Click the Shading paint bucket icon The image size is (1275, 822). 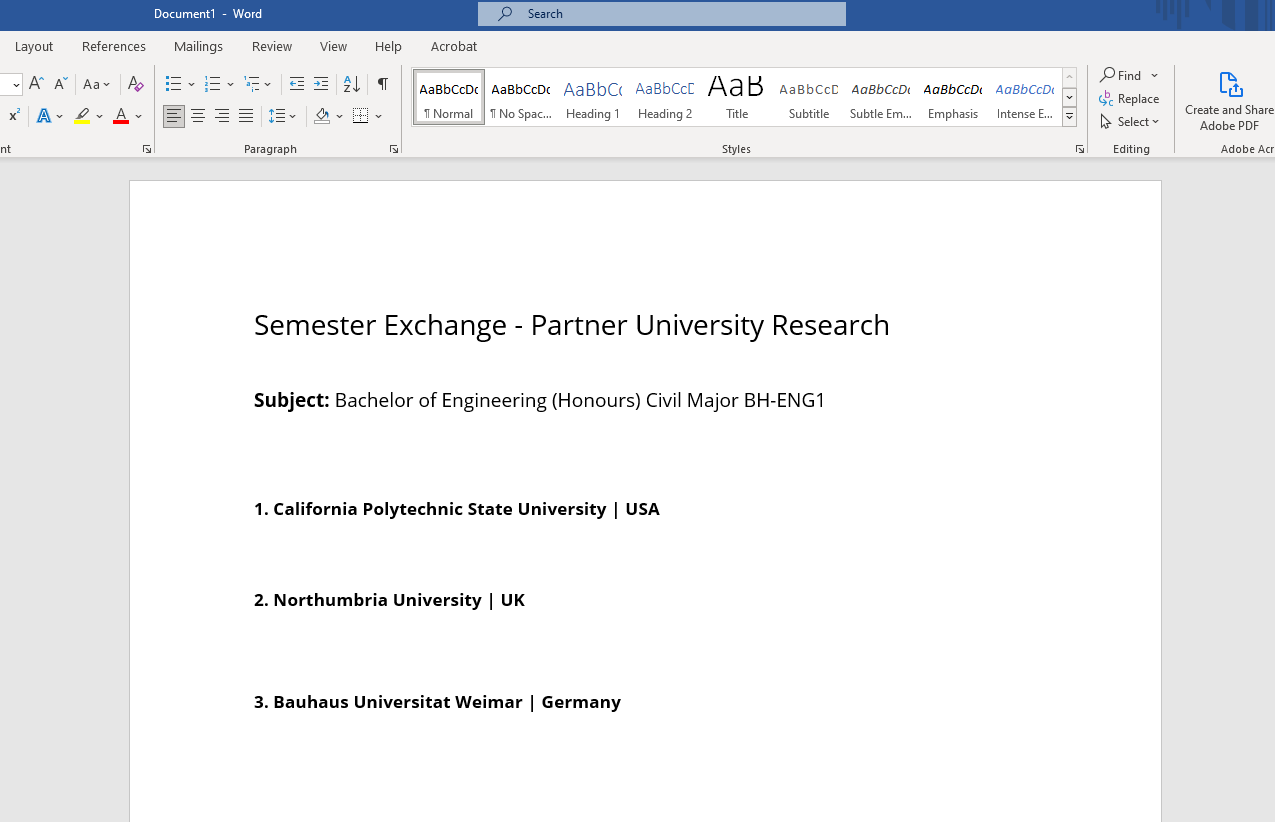pos(322,116)
